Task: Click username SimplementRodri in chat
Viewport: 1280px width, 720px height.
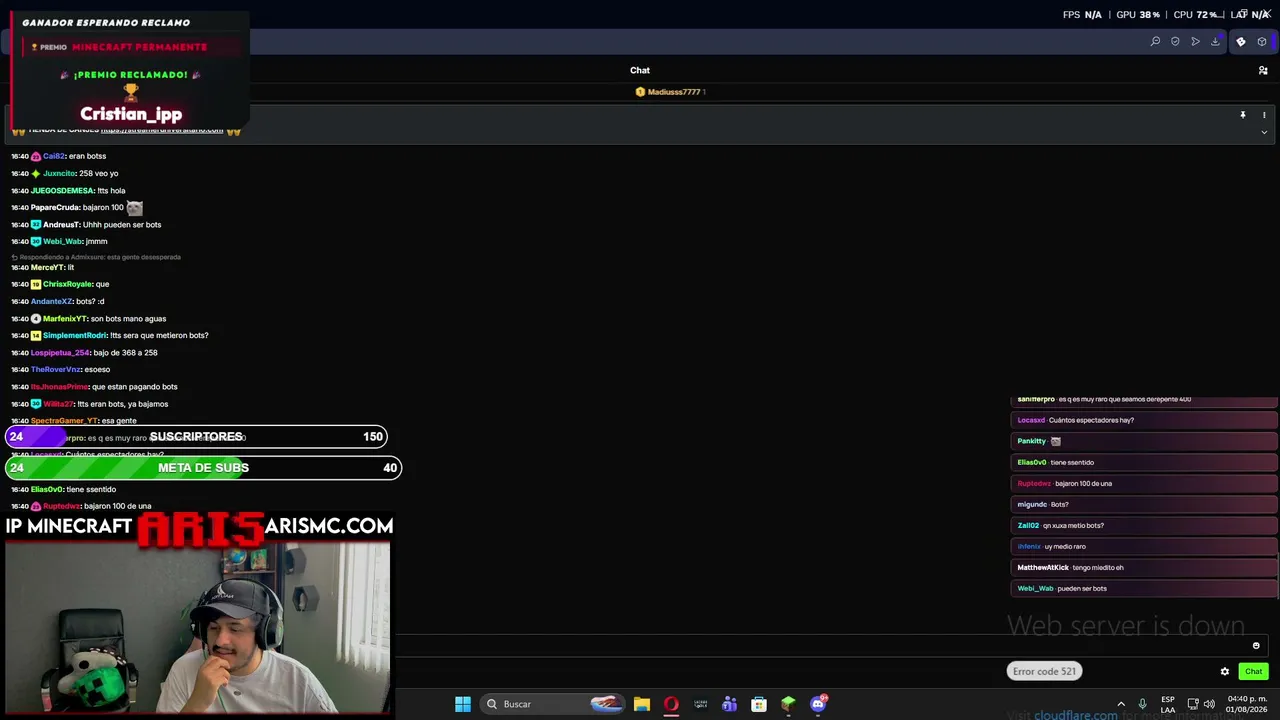Action: [x=75, y=335]
